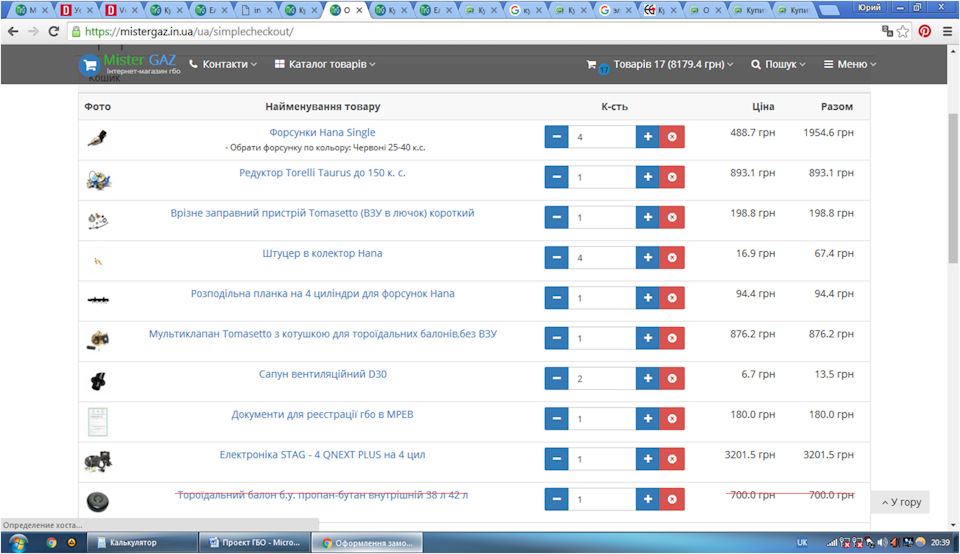The height and width of the screenshot is (554, 960).
Task: Open Штуцер в колектор Hana link
Action: [323, 253]
